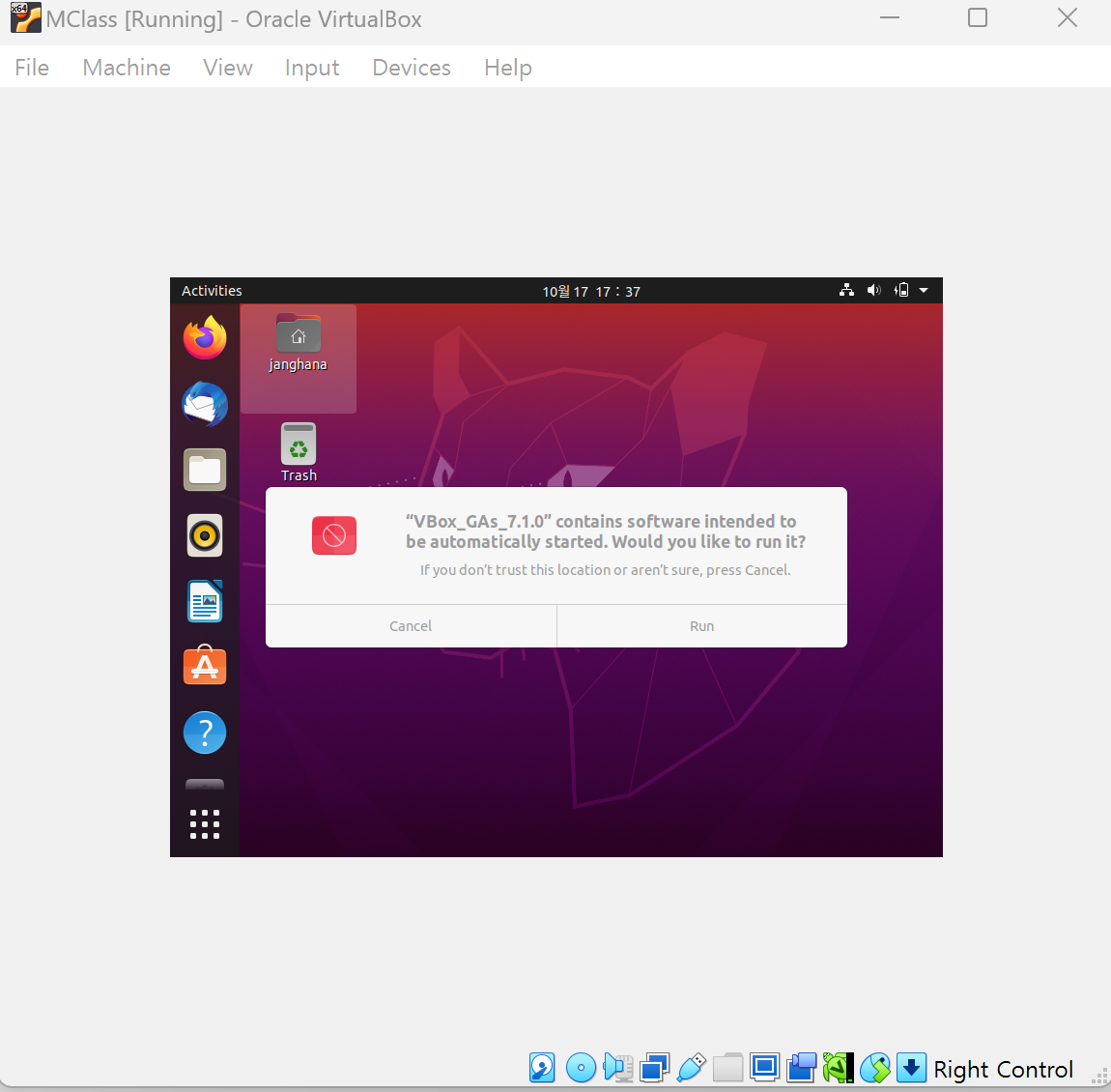Click the volume speaker icon in top bar
1111x1092 pixels.
pos(874,291)
